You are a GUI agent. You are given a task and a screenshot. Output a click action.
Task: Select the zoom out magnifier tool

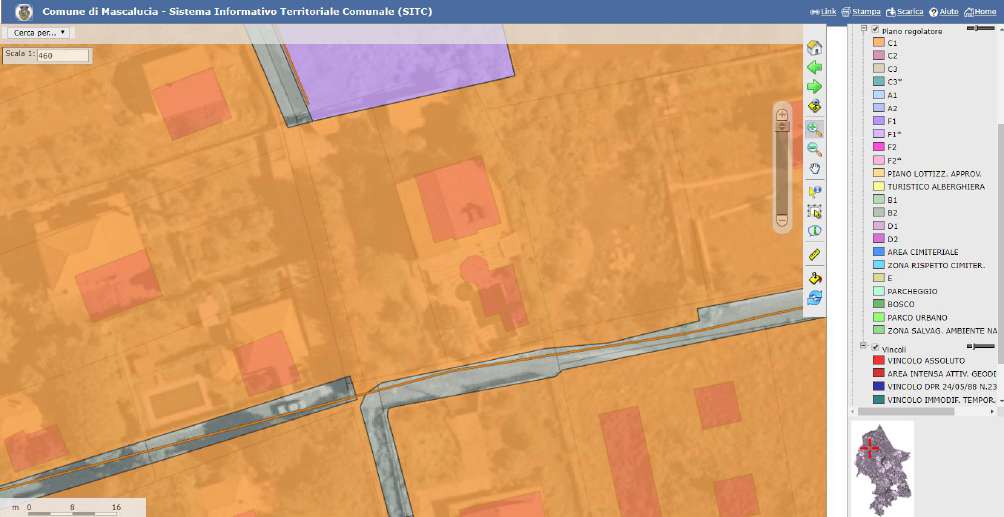[x=814, y=149]
